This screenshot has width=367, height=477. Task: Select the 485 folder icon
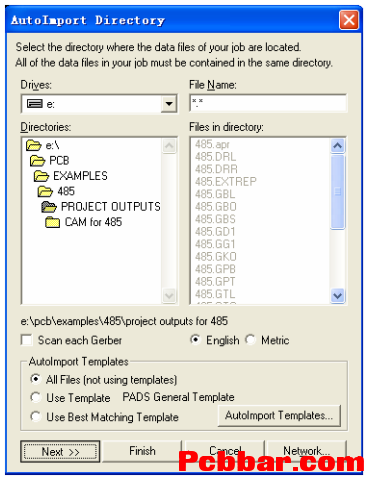click(x=45, y=191)
